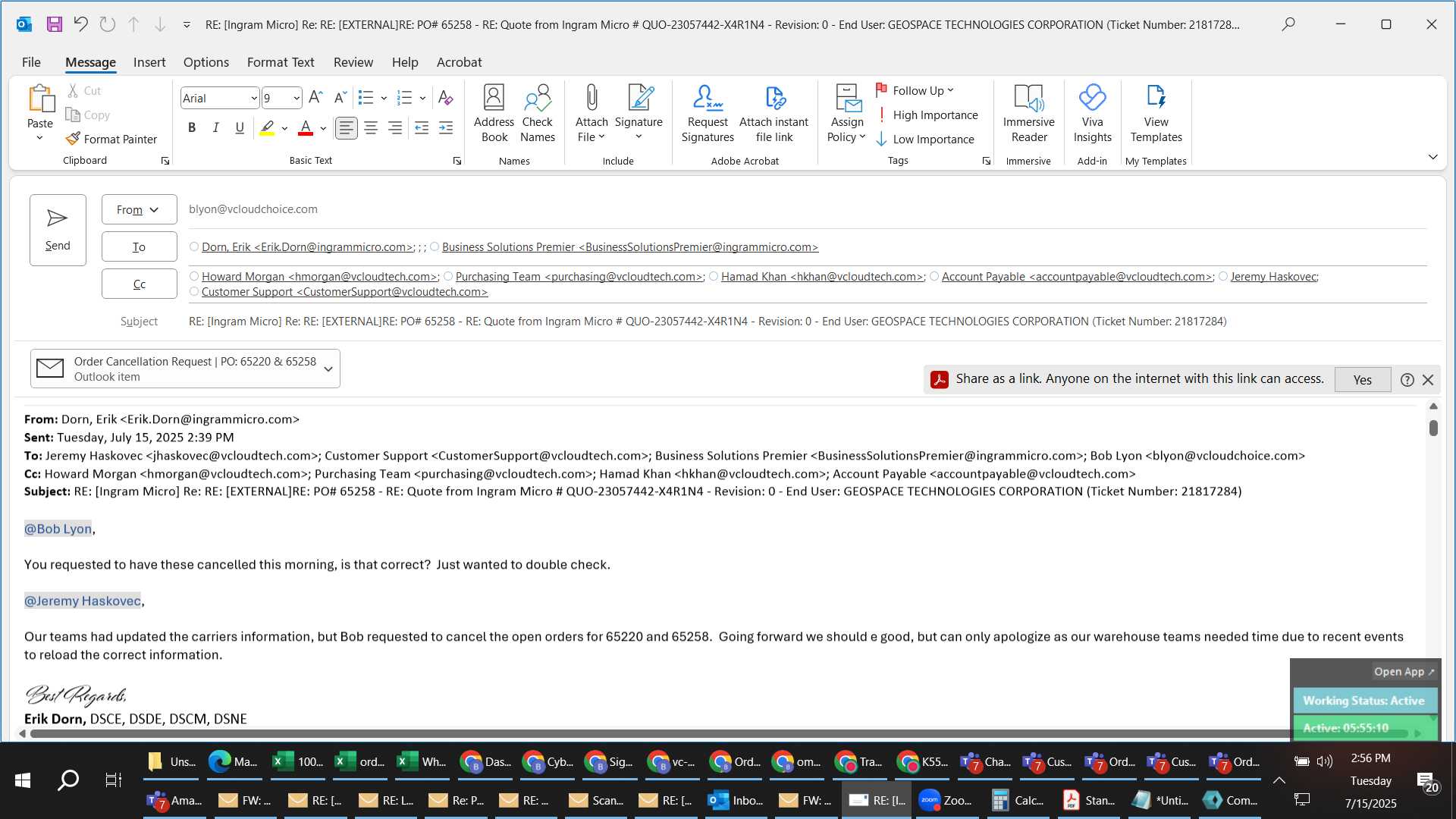Decrease the paragraph indent
Screen dimensions: 1456x819
422,127
